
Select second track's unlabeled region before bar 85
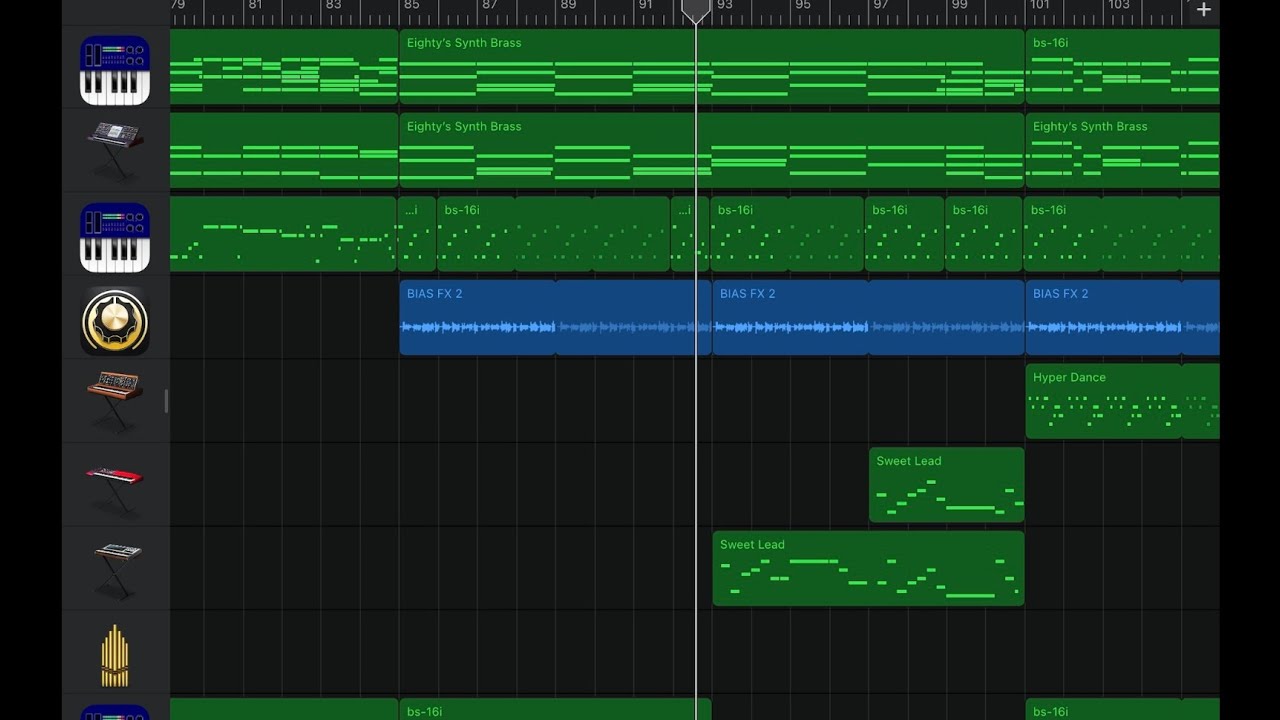[x=284, y=150]
